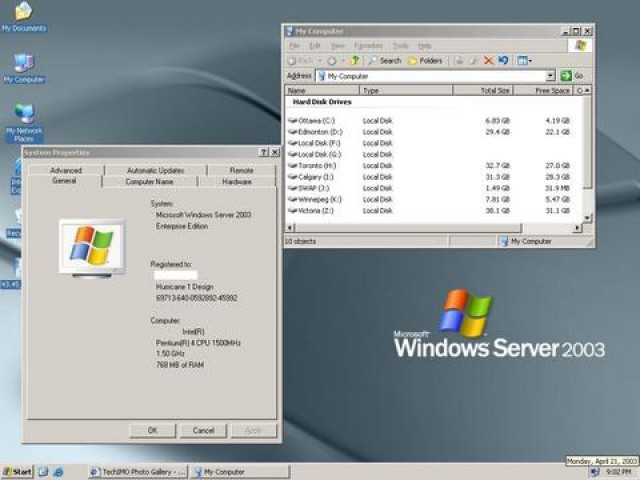Sort by the Free Space column header
This screenshot has width=640, height=480.
(543, 91)
